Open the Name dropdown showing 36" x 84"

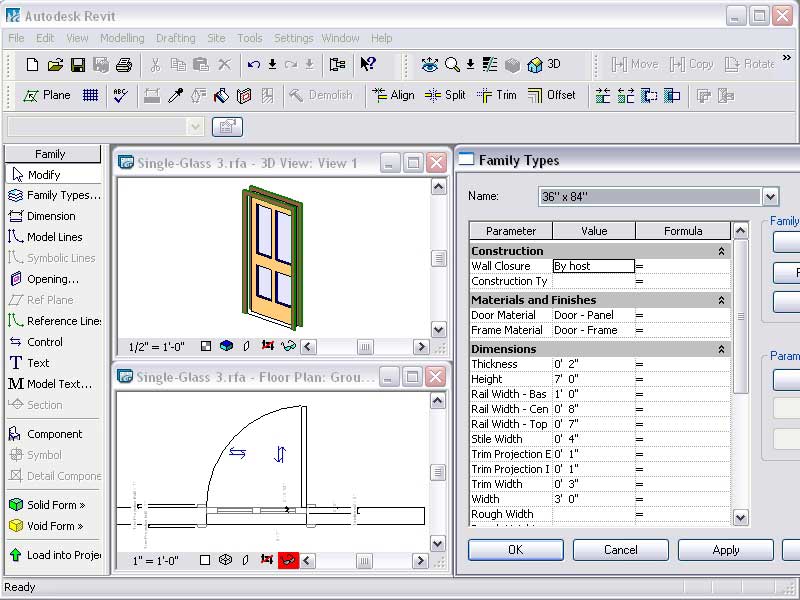[770, 196]
